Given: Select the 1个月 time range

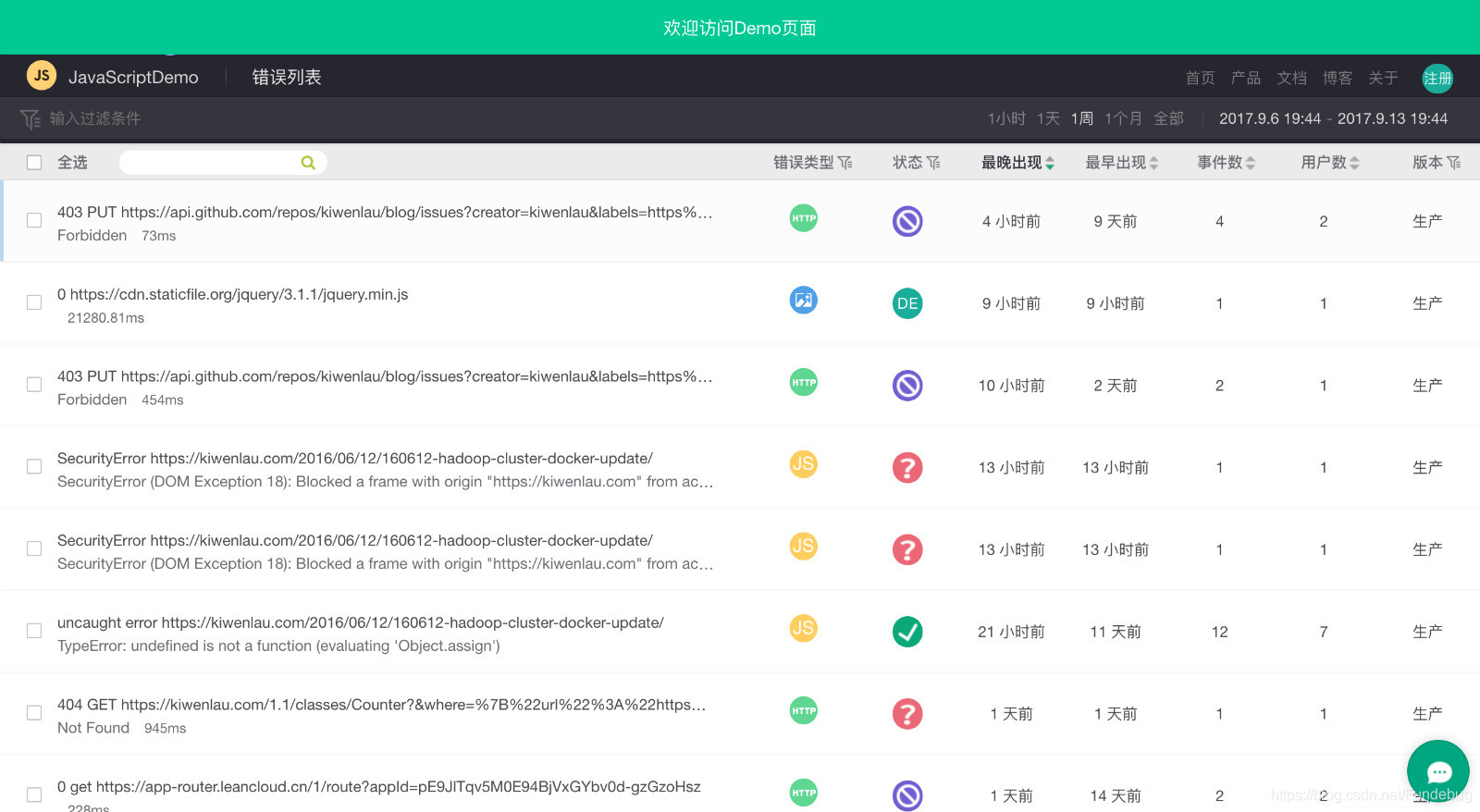Looking at the screenshot, I should pos(1123,118).
